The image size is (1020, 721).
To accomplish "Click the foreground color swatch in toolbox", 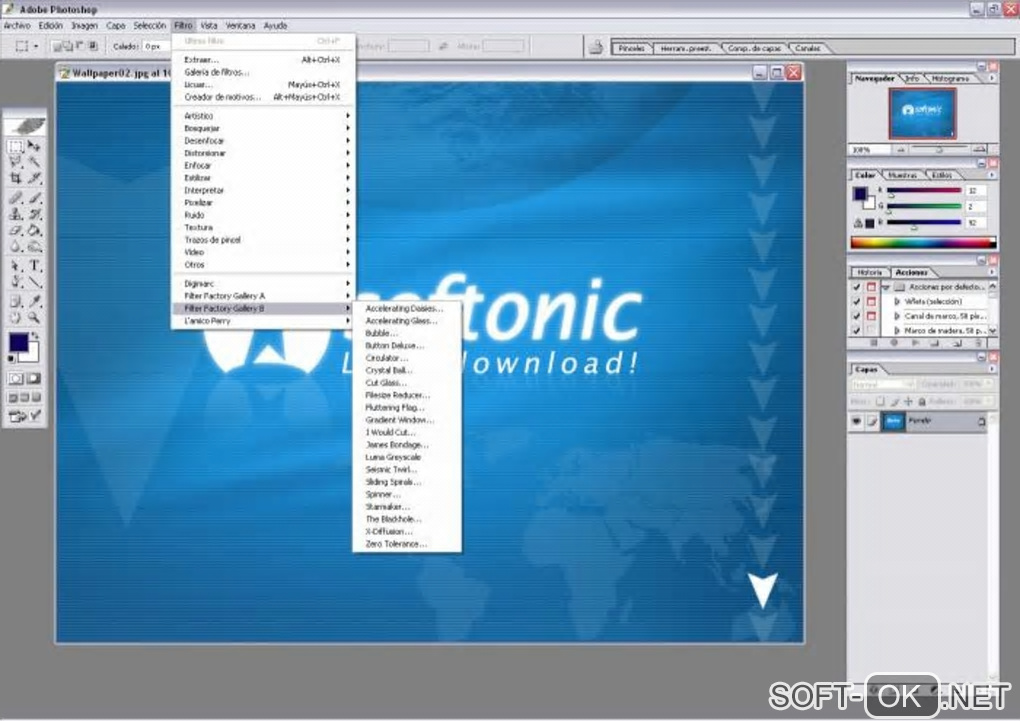I will 19,342.
